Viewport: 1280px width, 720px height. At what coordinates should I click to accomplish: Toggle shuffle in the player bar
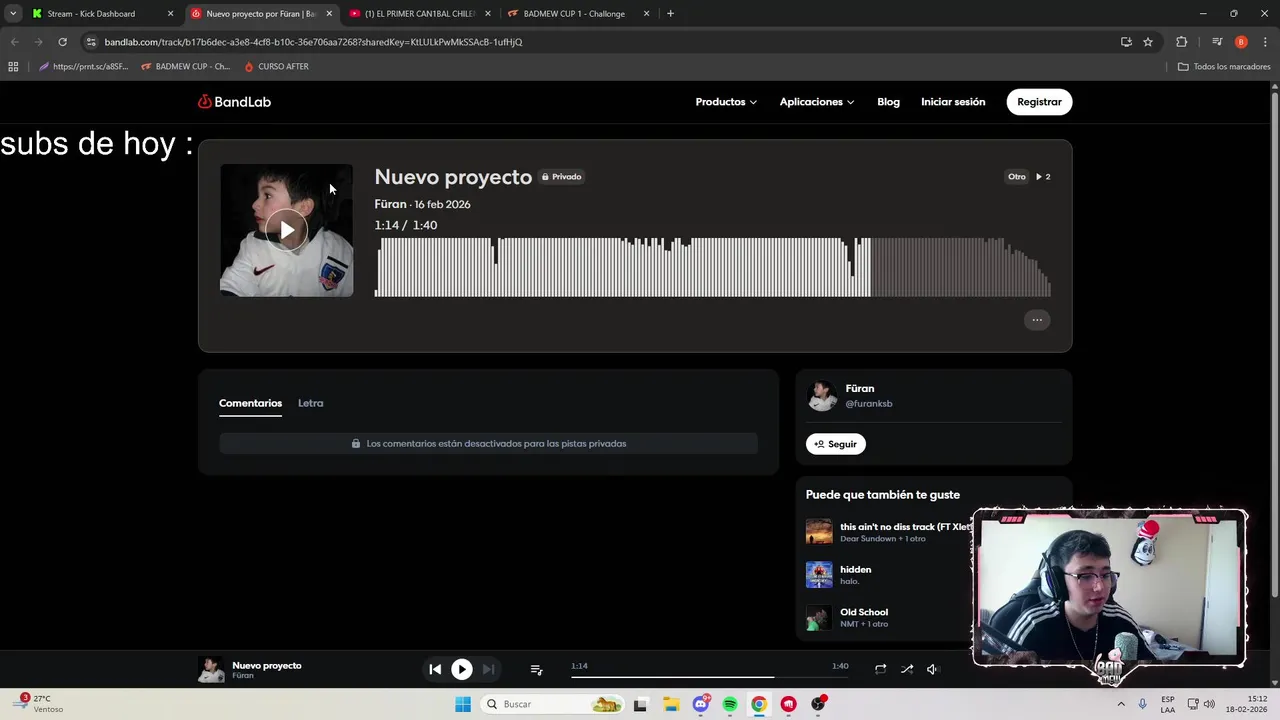click(907, 669)
